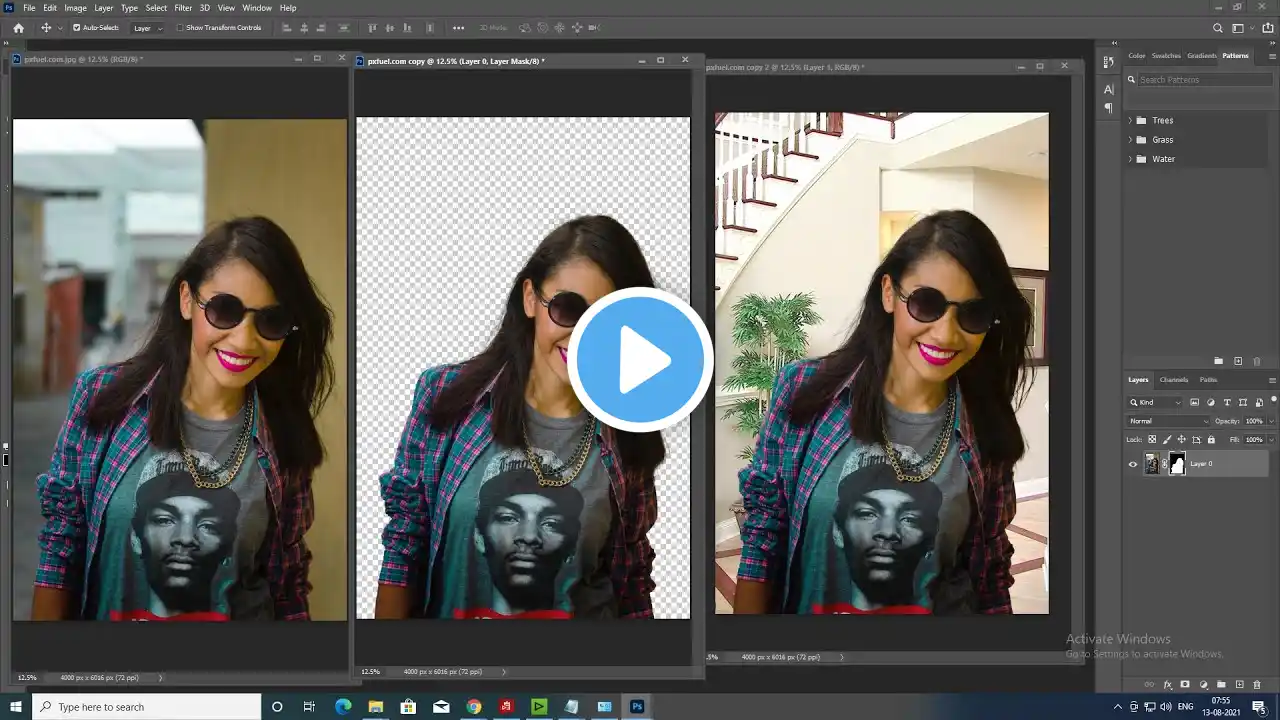The width and height of the screenshot is (1280, 720).
Task: Click the Home icon in options bar
Action: coord(18,28)
